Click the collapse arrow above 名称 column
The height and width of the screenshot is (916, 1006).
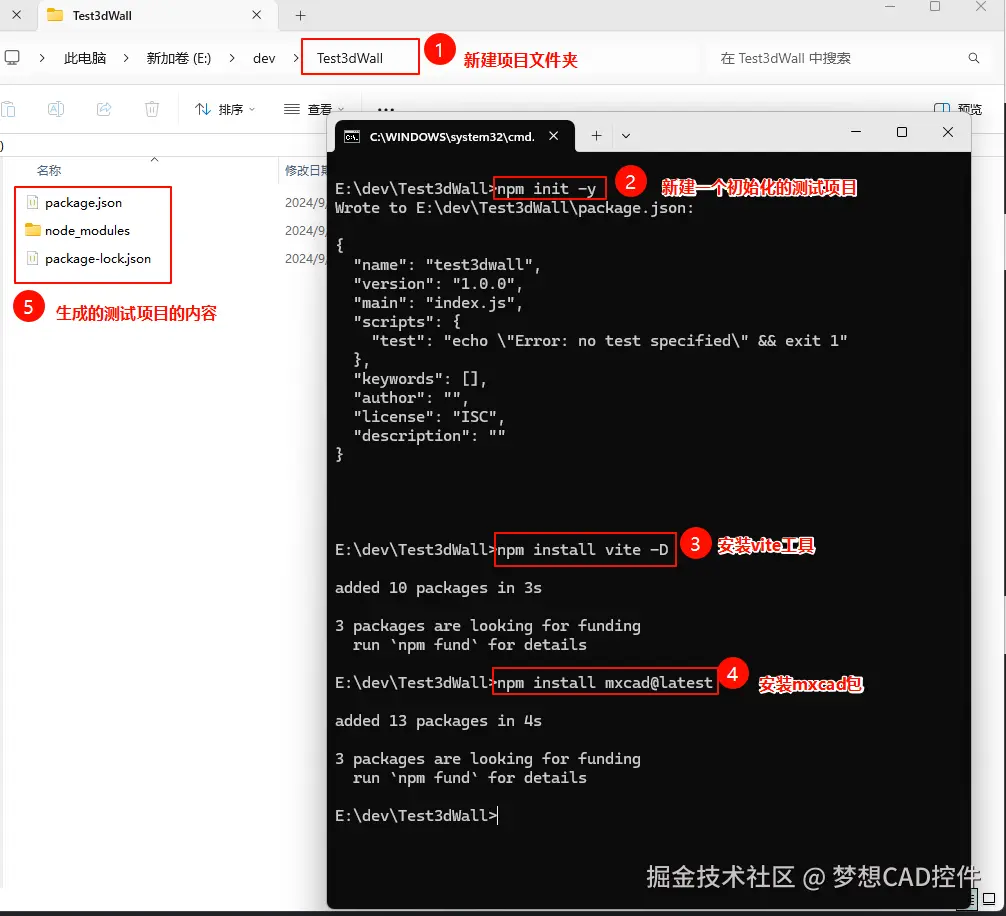(x=155, y=159)
